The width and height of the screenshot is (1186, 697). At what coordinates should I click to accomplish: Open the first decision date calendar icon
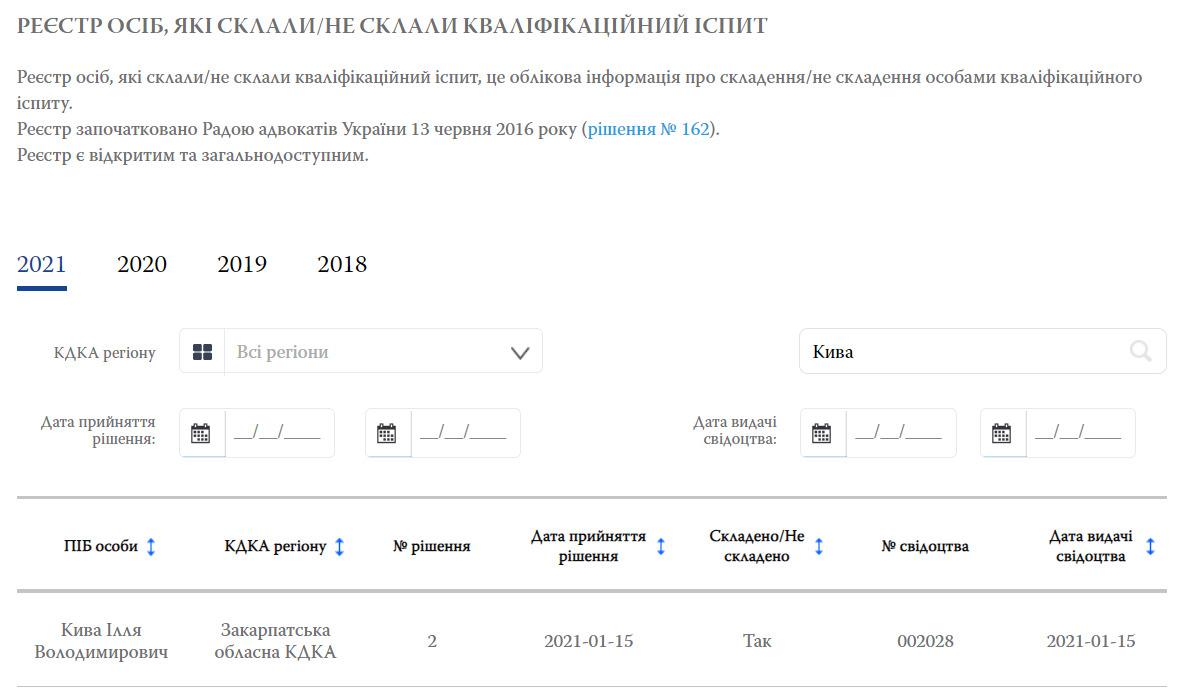(201, 433)
